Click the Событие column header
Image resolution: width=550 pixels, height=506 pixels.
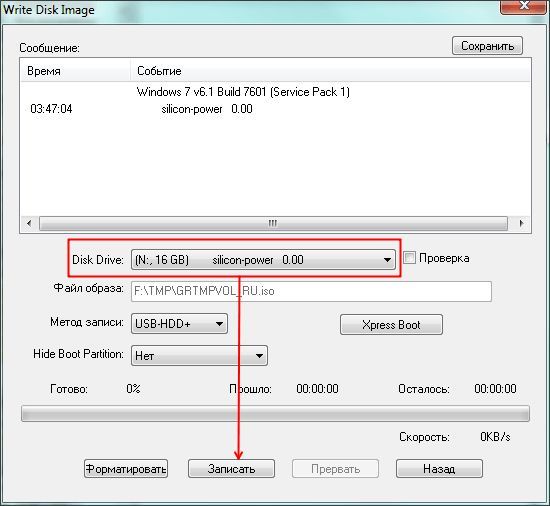pyautogui.click(x=330, y=71)
